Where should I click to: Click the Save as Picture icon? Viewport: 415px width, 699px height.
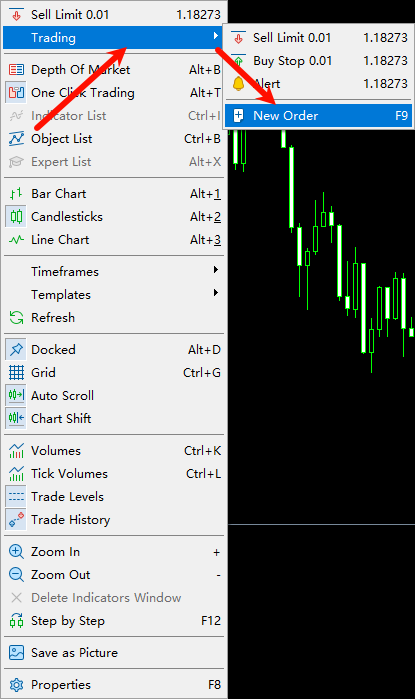click(16, 653)
